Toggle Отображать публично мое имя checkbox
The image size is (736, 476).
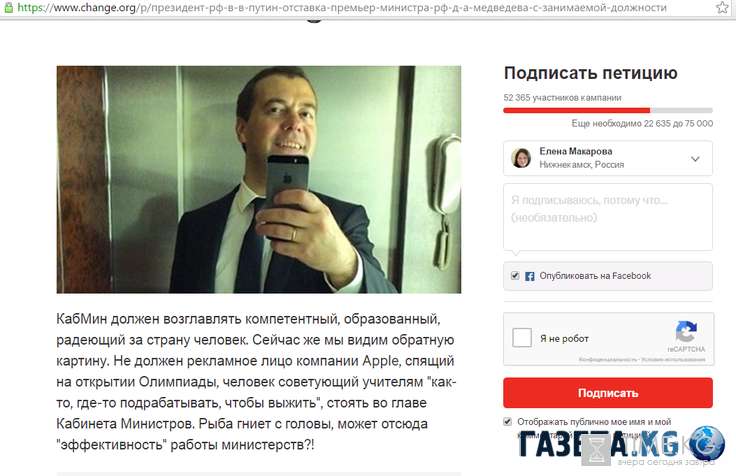[x=507, y=422]
